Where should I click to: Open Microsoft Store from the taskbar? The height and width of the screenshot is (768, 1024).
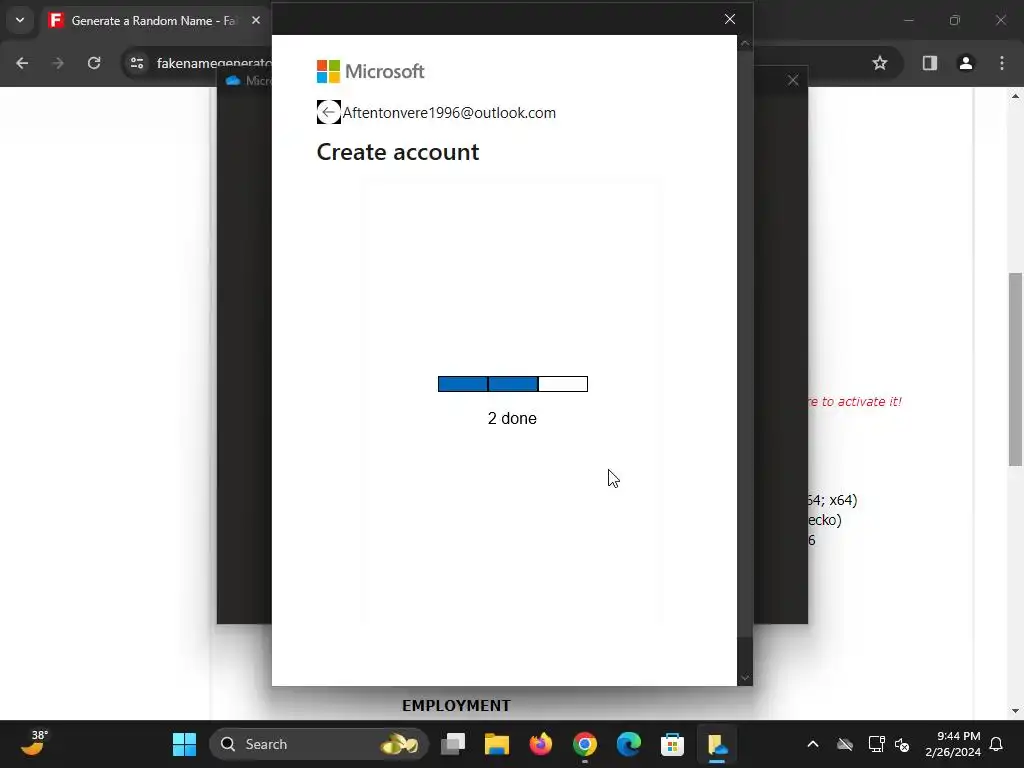click(672, 744)
